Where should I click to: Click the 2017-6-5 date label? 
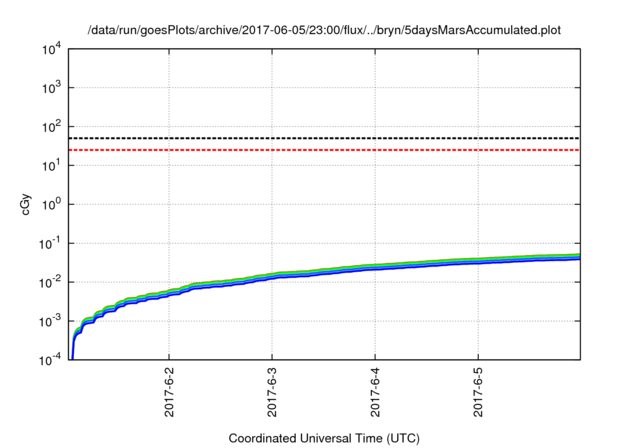point(478,392)
